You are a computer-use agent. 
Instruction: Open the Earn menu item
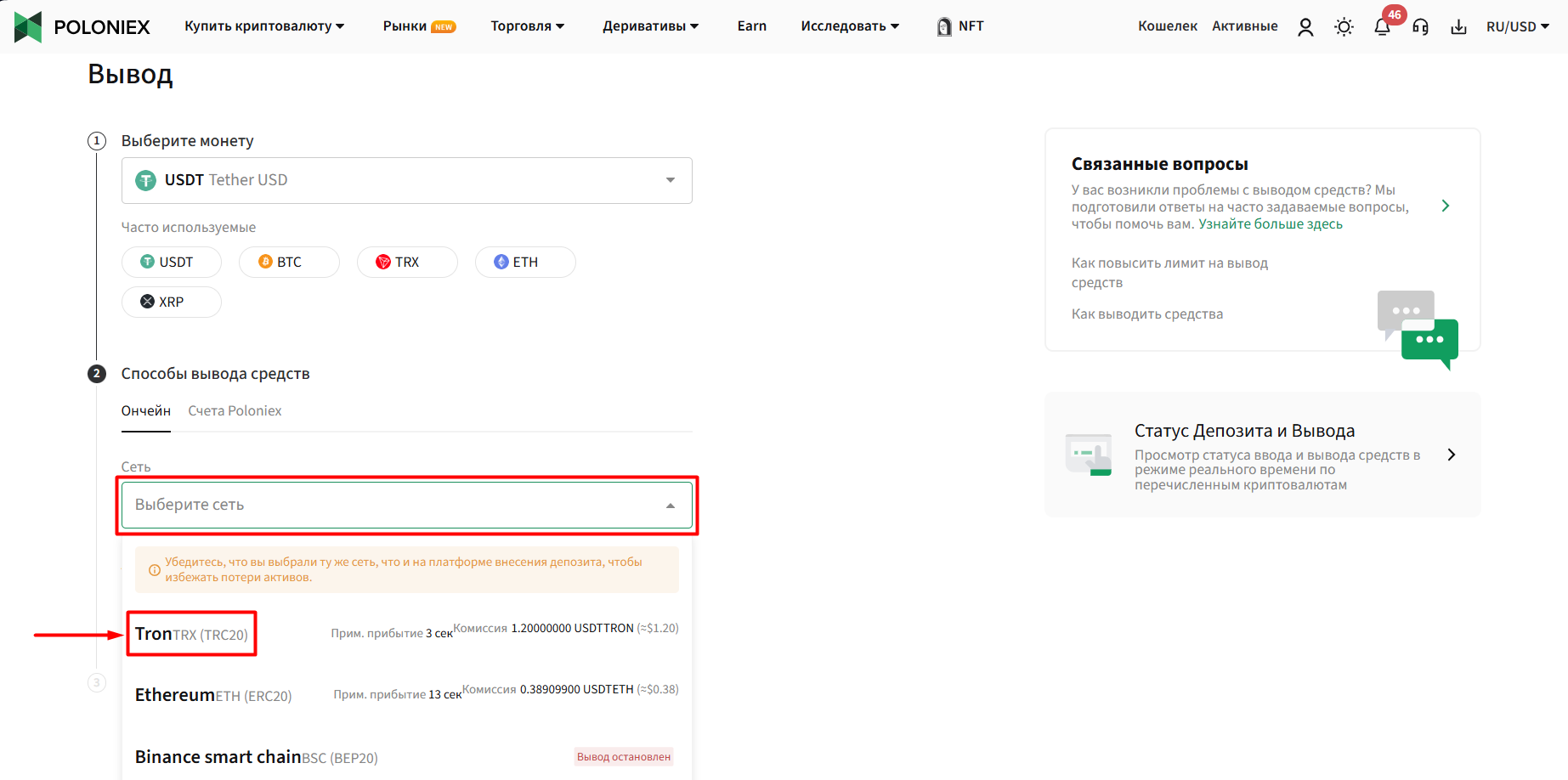click(752, 26)
